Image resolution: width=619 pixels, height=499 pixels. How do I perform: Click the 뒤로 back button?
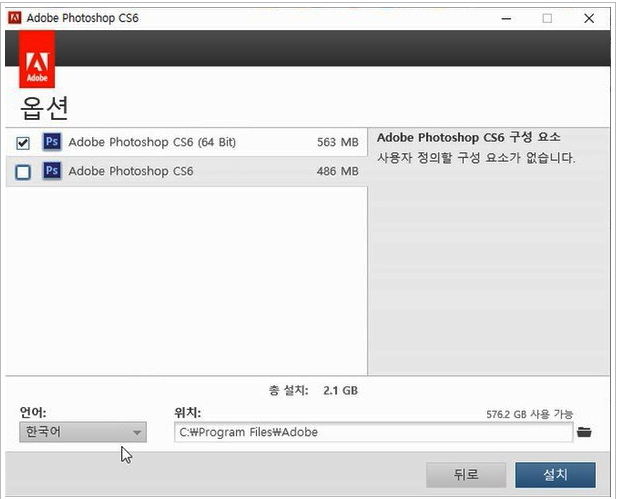[x=466, y=475]
